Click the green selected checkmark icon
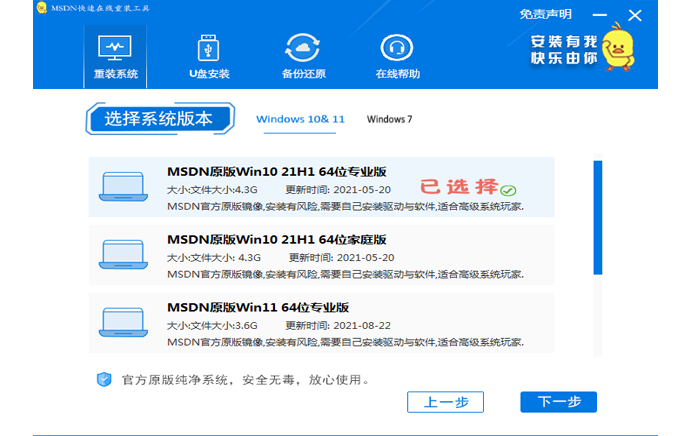This screenshot has height=436, width=690. 508,190
